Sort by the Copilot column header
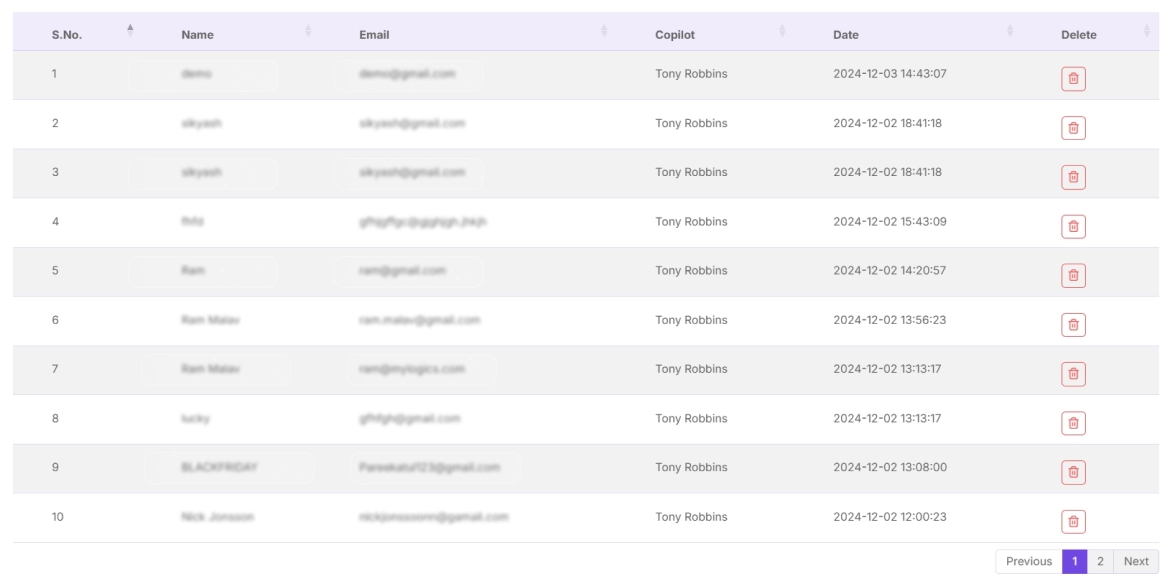1170x577 pixels. point(675,35)
